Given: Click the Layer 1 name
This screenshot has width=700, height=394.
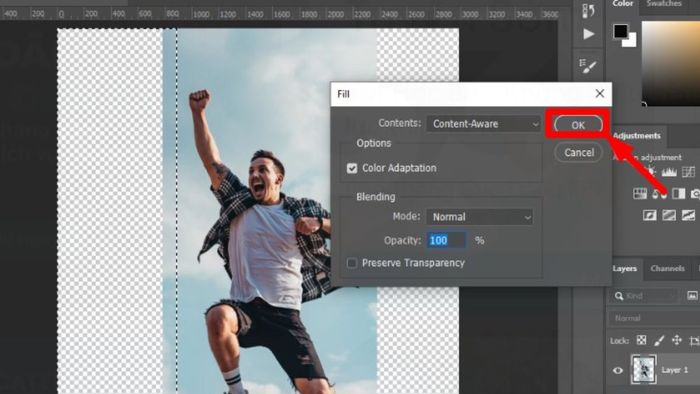Looking at the screenshot, I should point(674,370).
